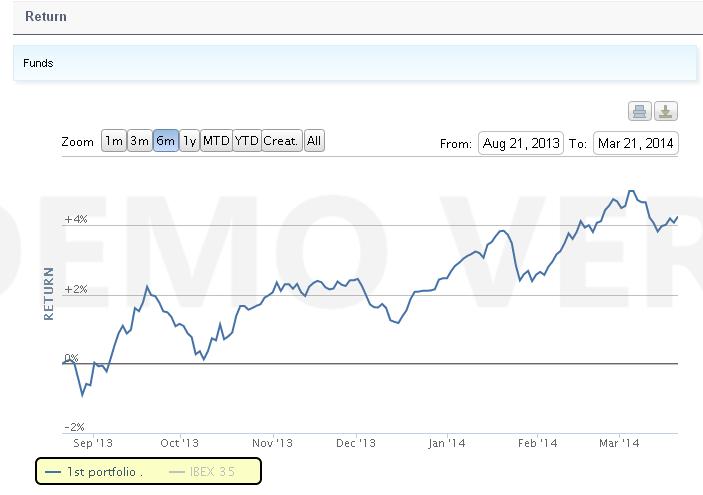Show All data range
This screenshot has width=703, height=495.
314,141
